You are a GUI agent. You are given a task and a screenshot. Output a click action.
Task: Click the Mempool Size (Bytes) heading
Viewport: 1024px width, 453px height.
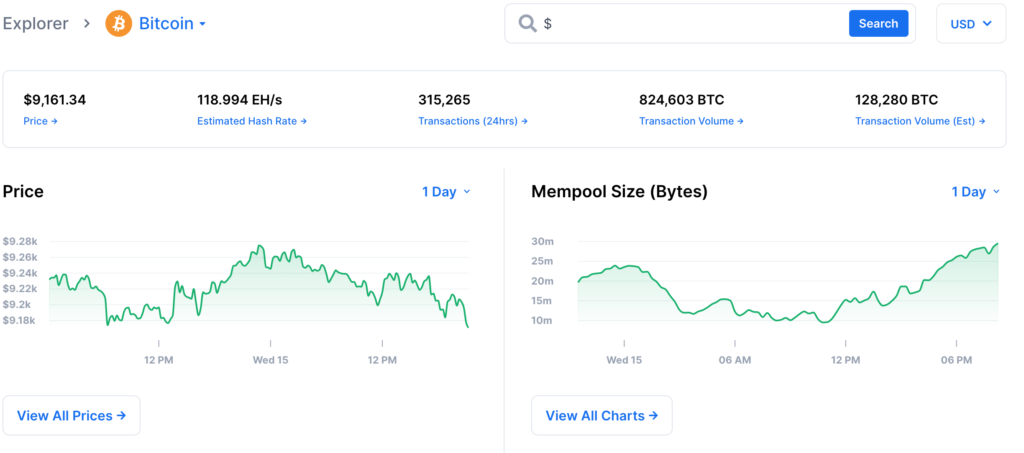pos(619,192)
